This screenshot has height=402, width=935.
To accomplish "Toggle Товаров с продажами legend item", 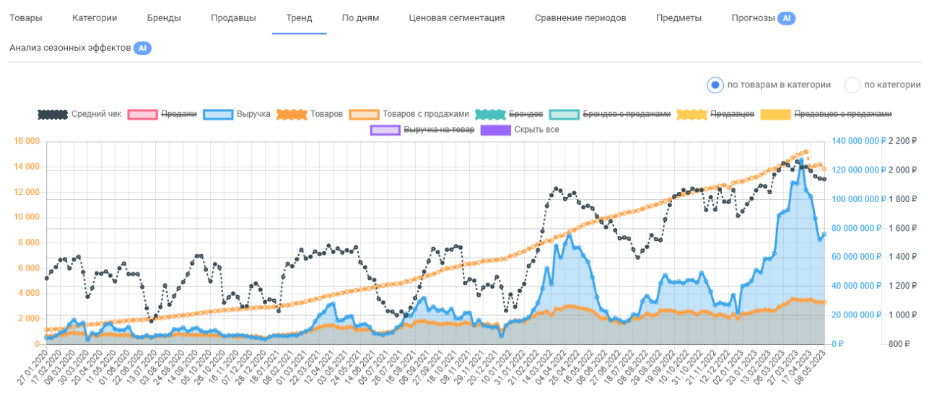I will (408, 114).
